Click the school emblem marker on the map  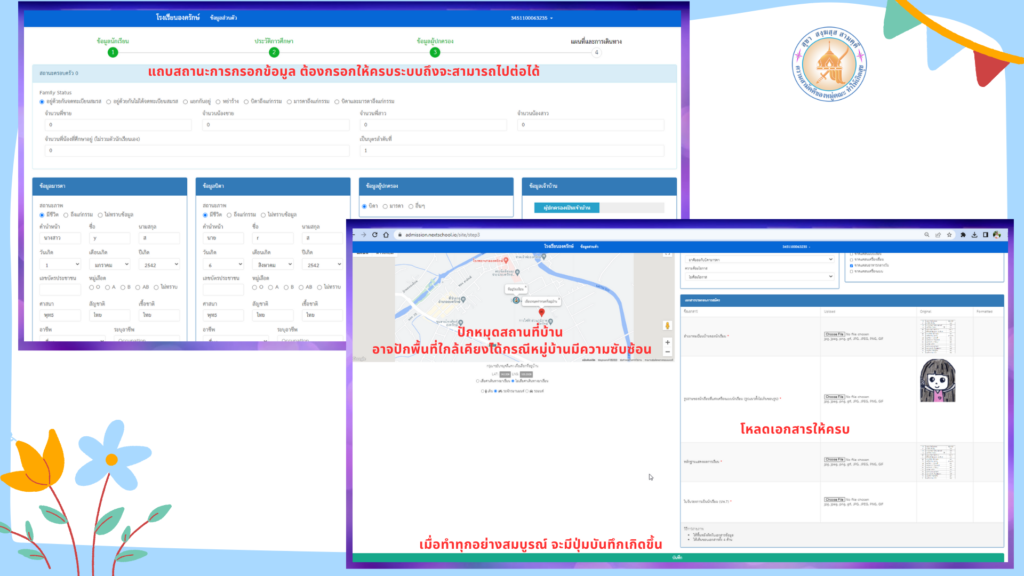pos(516,300)
